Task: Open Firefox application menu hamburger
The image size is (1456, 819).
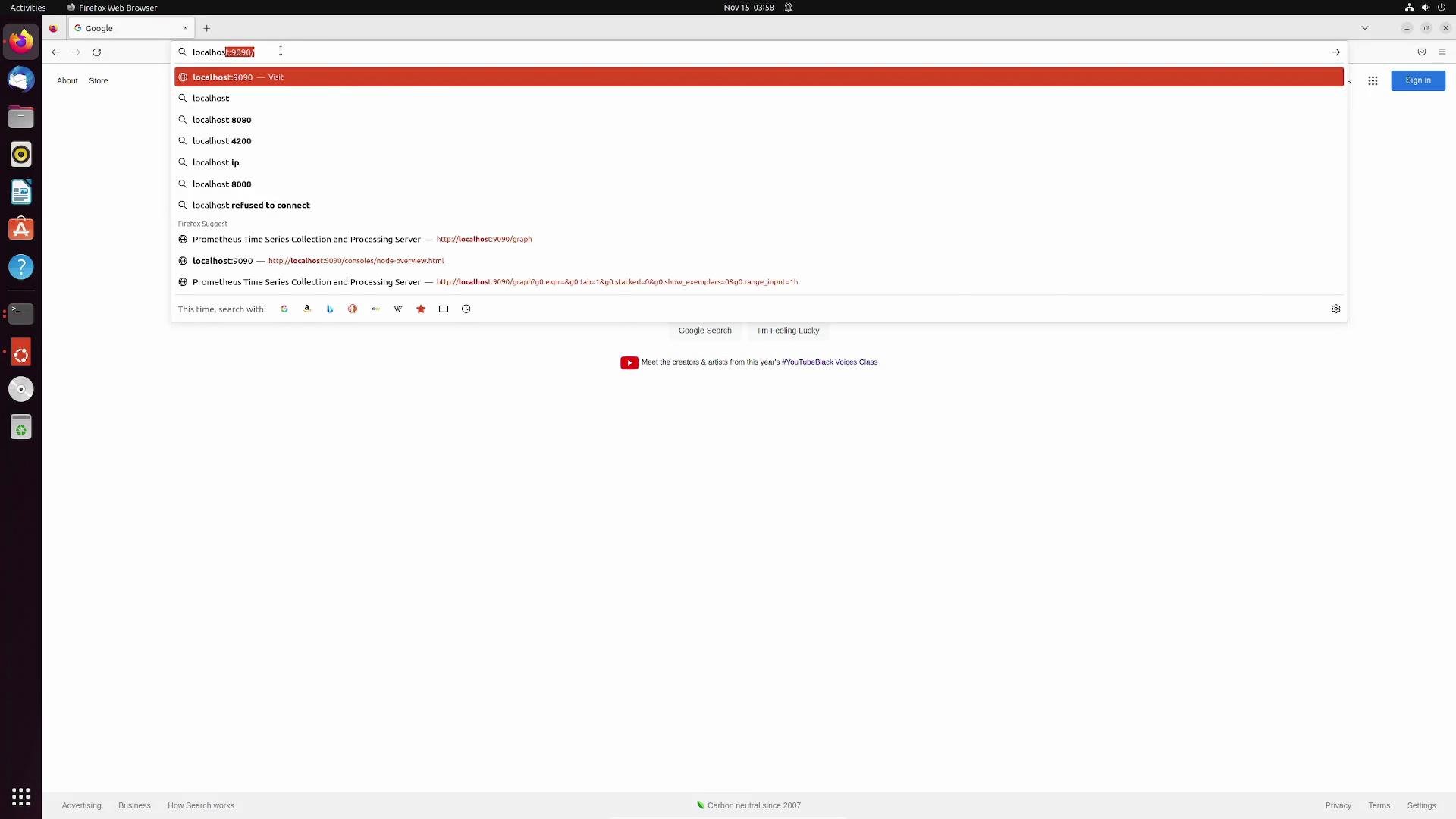Action: [1442, 52]
